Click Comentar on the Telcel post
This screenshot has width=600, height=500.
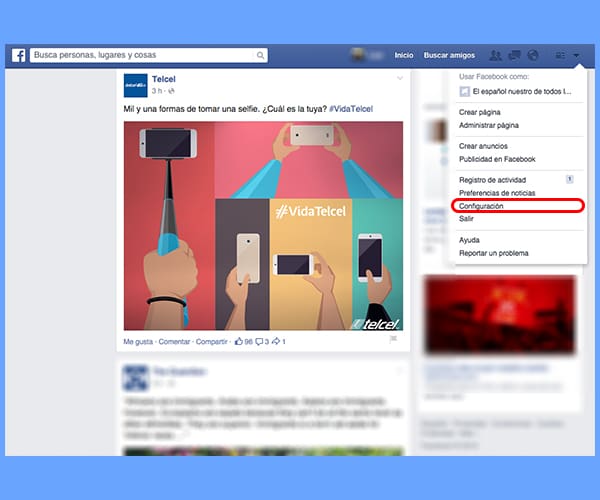coord(174,342)
